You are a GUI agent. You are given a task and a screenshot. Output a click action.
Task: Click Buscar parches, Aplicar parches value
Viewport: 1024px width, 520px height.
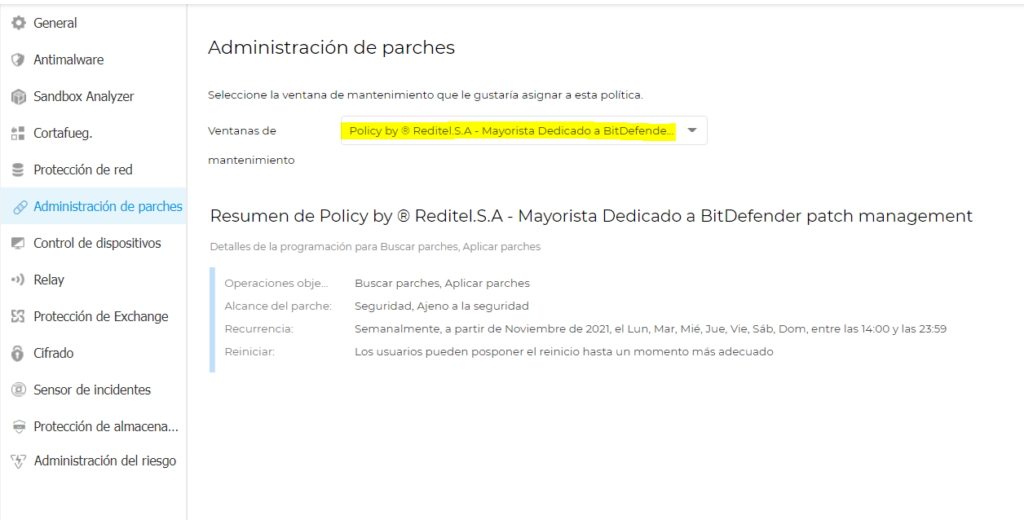[x=442, y=284]
